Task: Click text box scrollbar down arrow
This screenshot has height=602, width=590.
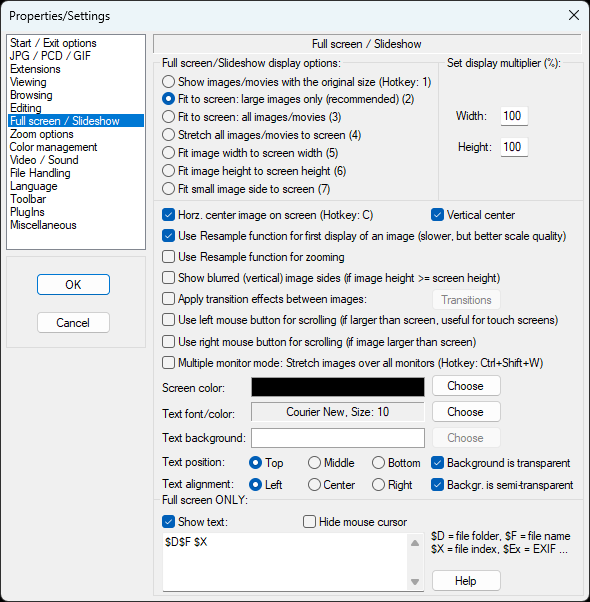Action: point(415,582)
